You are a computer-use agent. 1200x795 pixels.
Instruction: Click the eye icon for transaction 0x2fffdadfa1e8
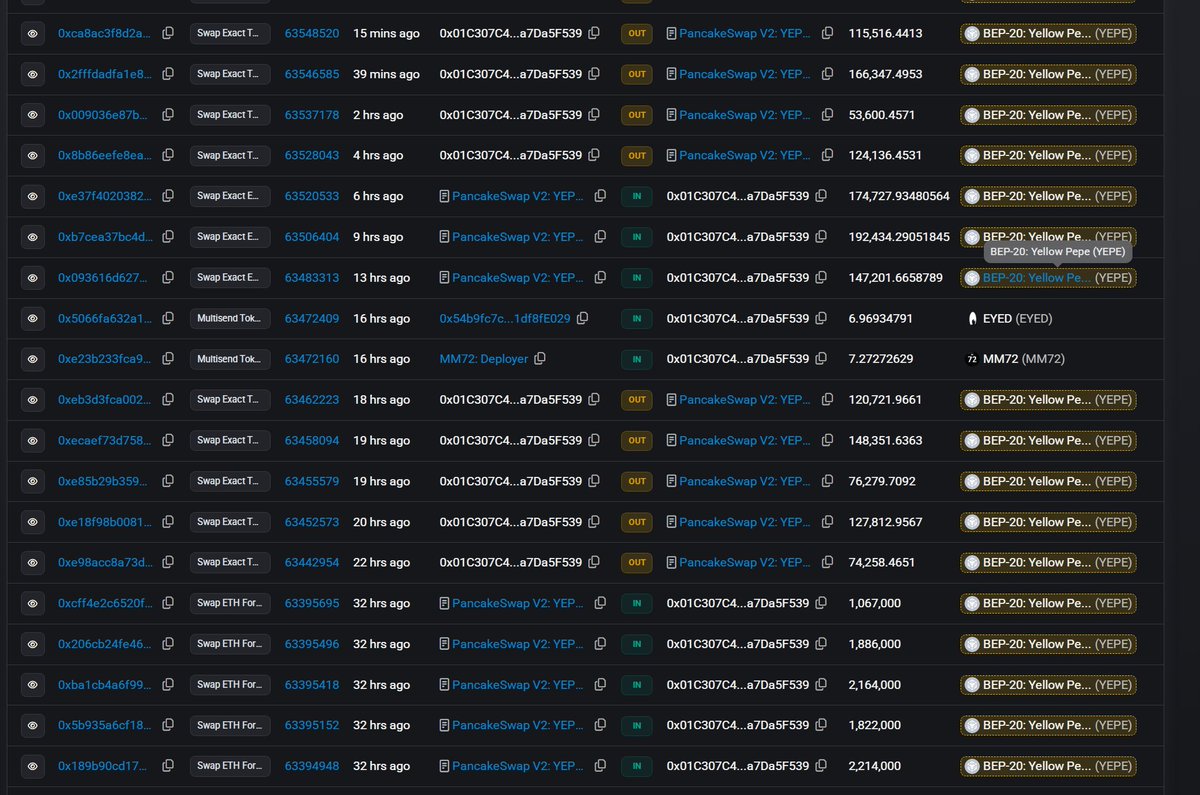pyautogui.click(x=33, y=74)
